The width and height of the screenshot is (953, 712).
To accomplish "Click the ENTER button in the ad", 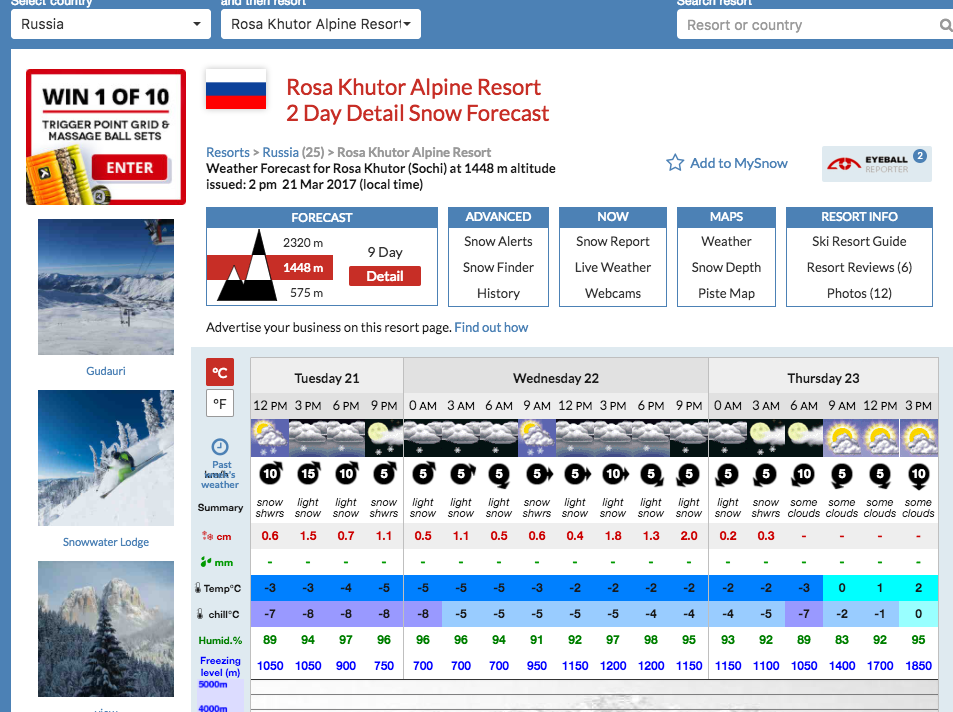I will click(129, 168).
